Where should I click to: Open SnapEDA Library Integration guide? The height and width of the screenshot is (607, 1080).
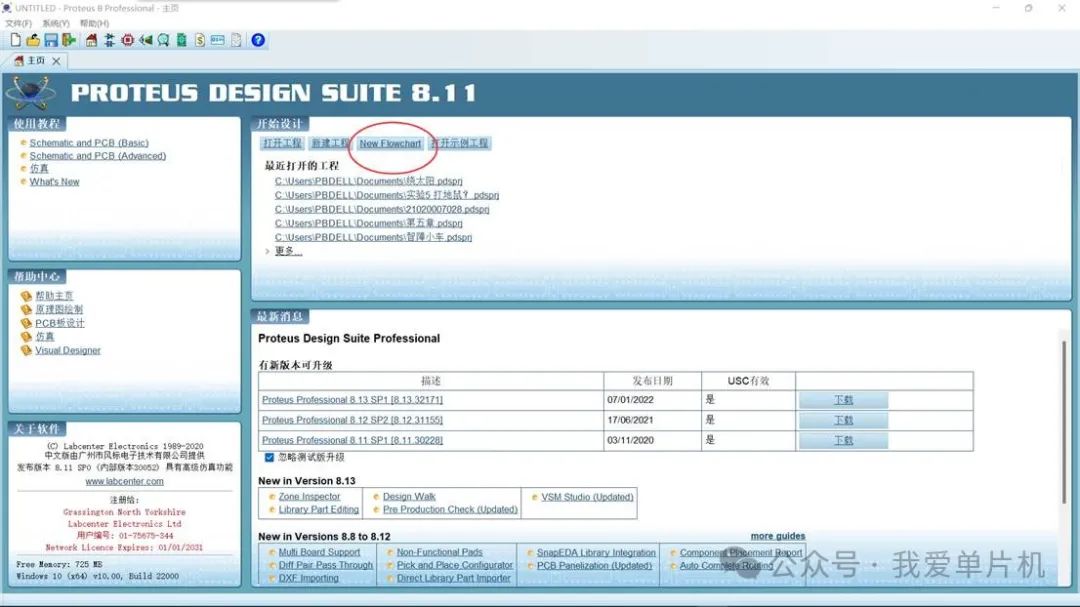pos(596,553)
